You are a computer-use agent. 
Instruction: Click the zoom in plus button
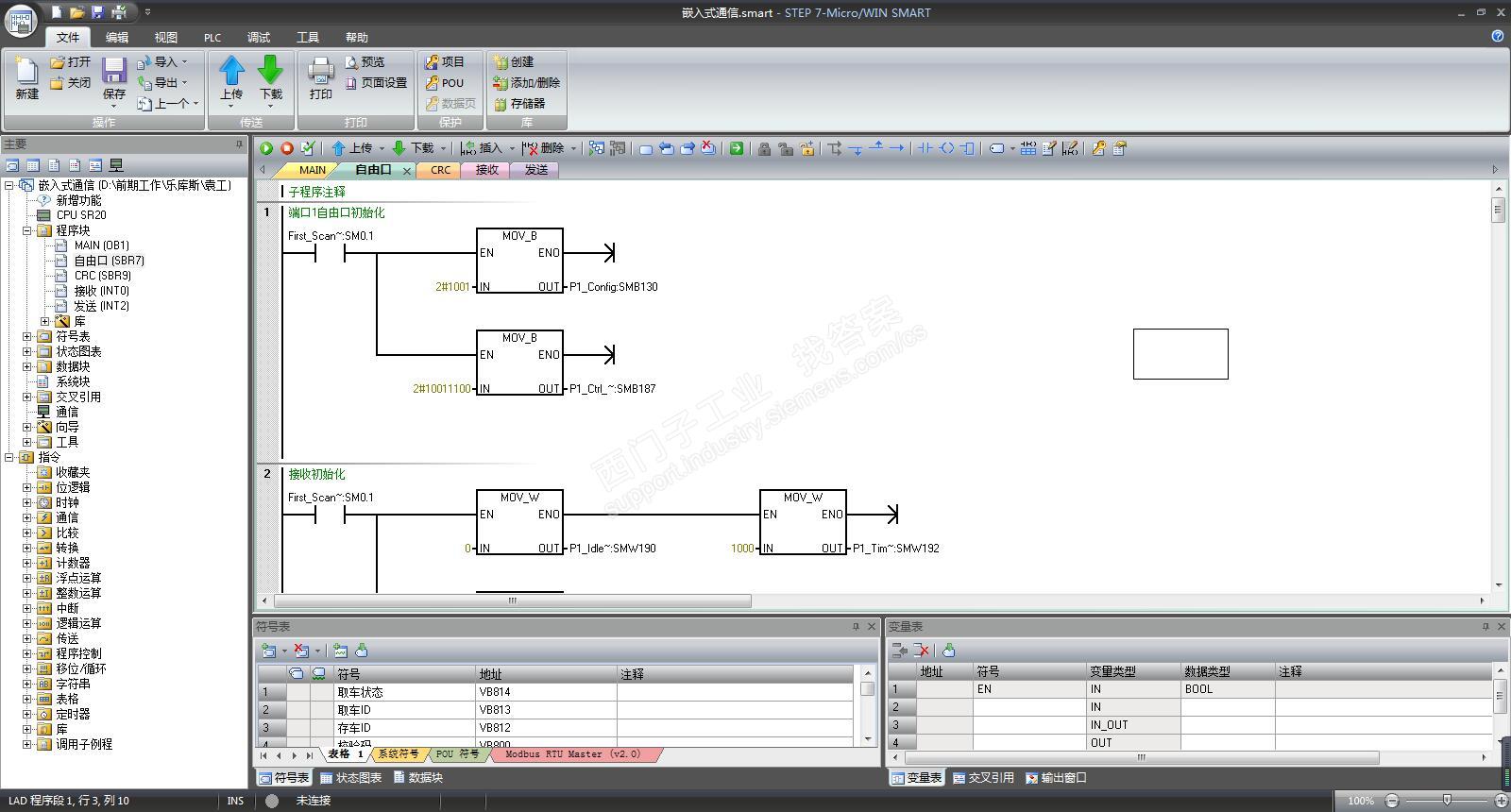coord(1501,801)
